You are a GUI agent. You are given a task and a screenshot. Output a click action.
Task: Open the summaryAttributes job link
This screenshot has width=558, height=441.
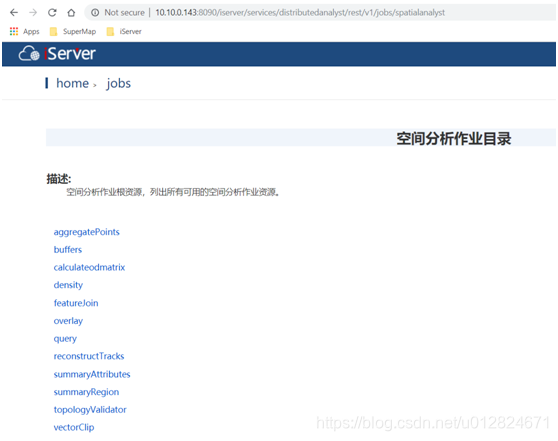[x=92, y=374]
